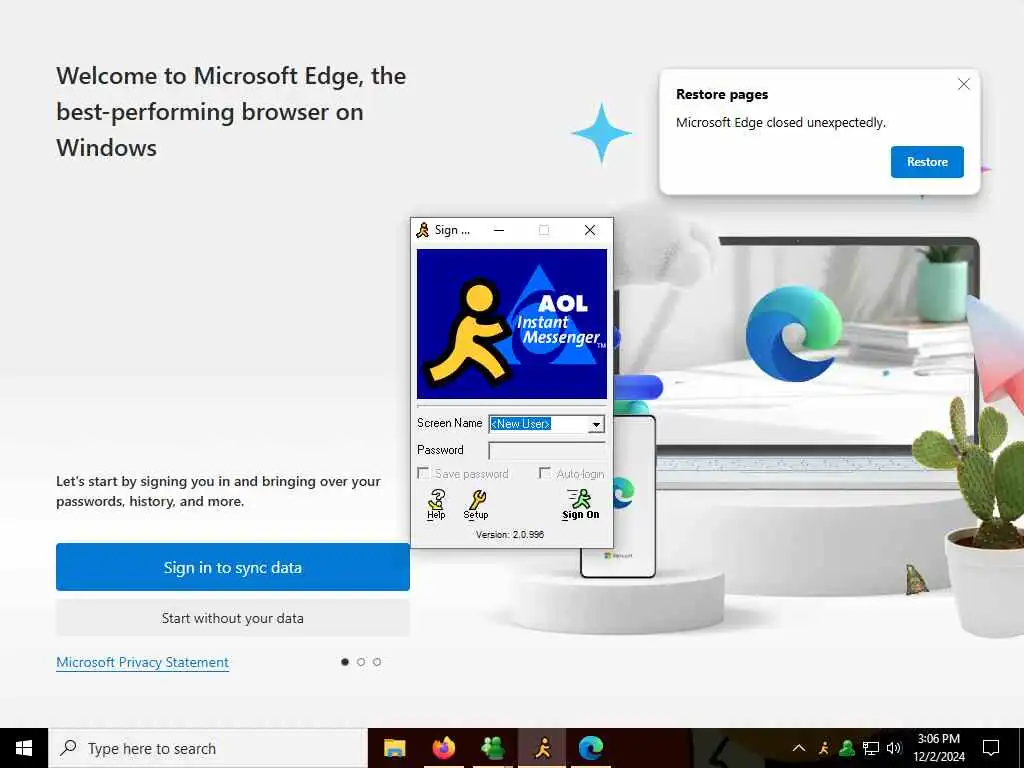
Task: Choose Start without your data
Action: point(232,618)
